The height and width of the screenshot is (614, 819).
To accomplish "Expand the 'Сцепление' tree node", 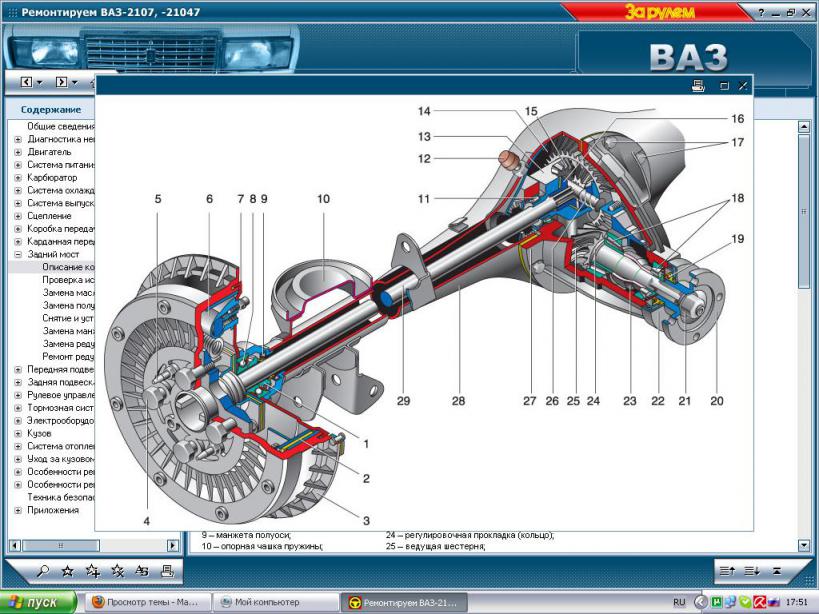I will [18, 216].
